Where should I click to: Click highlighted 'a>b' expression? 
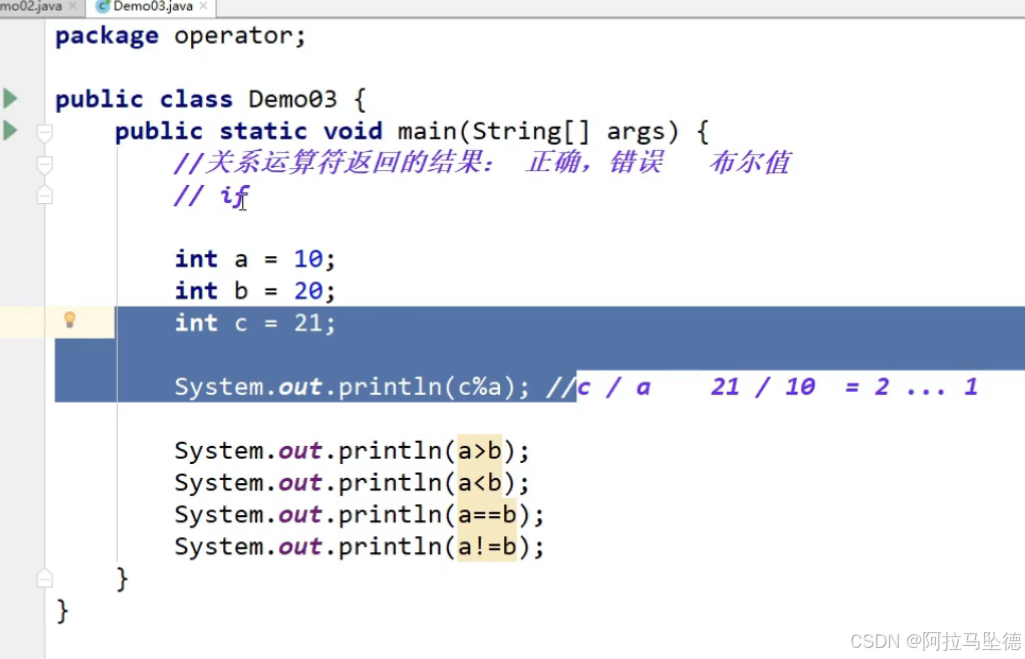480,451
